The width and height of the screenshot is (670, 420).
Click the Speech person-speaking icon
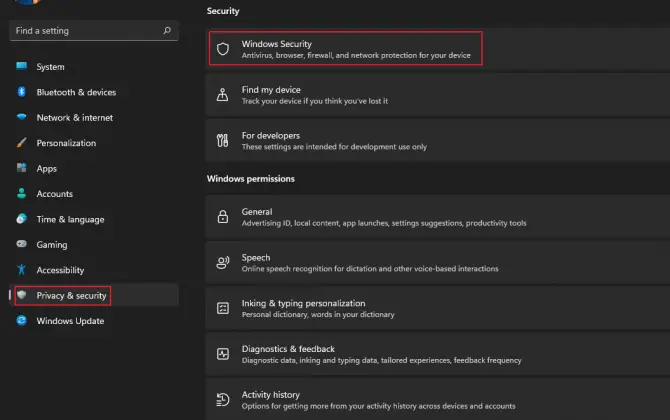[x=223, y=262]
